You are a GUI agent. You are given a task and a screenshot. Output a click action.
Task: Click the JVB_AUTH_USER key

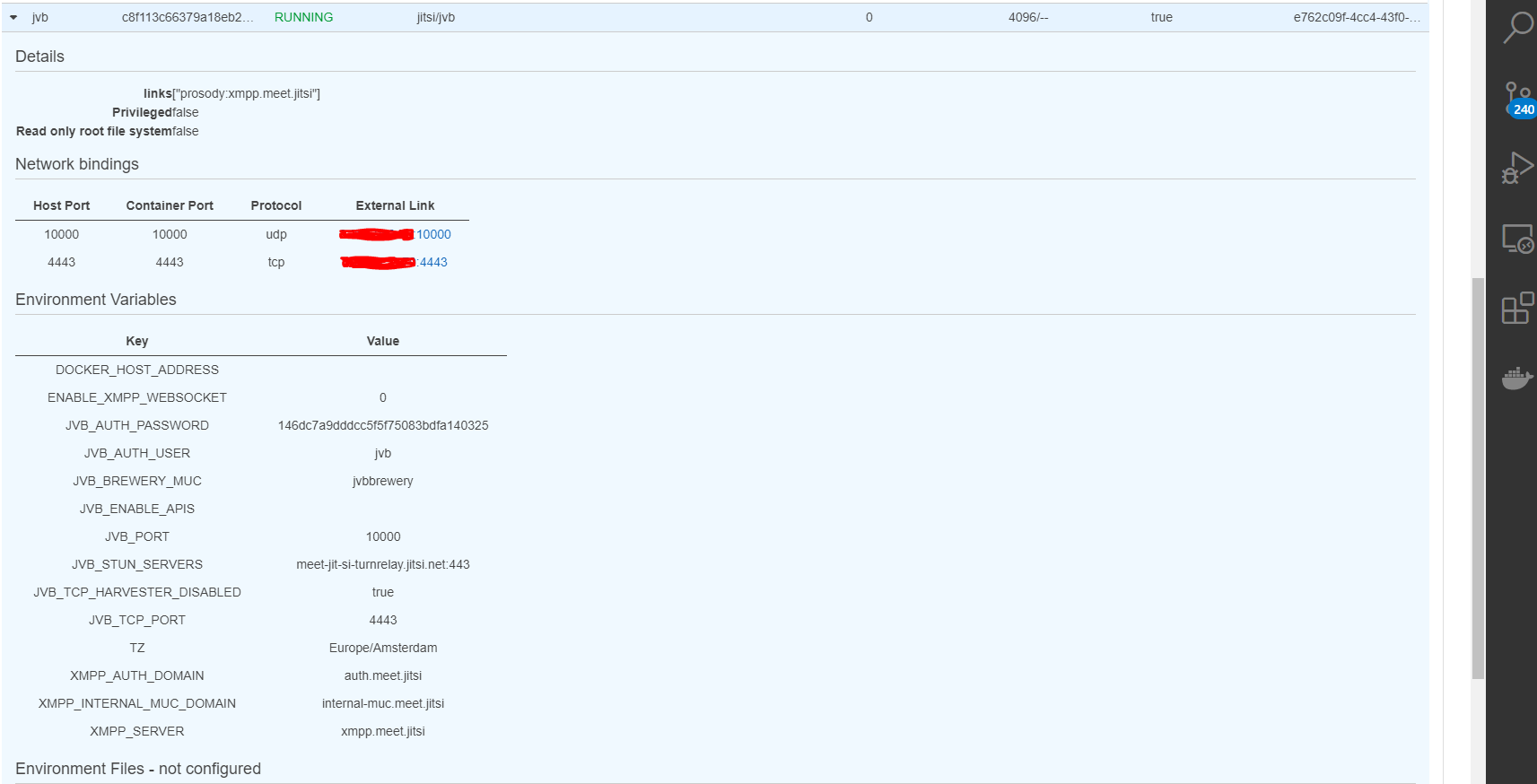tap(137, 454)
